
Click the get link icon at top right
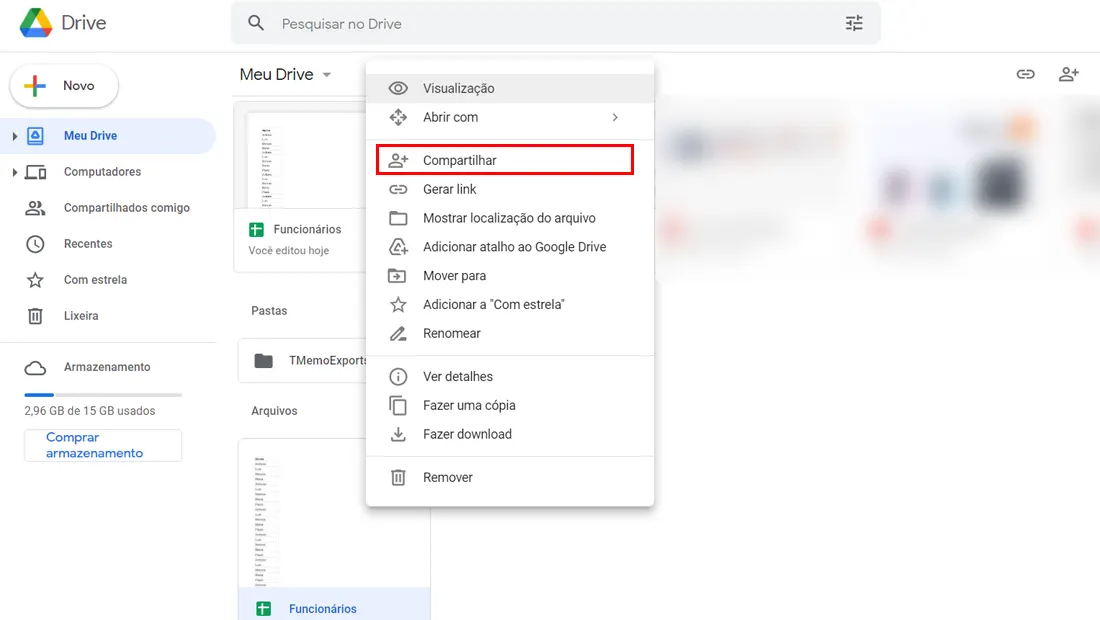click(1026, 74)
